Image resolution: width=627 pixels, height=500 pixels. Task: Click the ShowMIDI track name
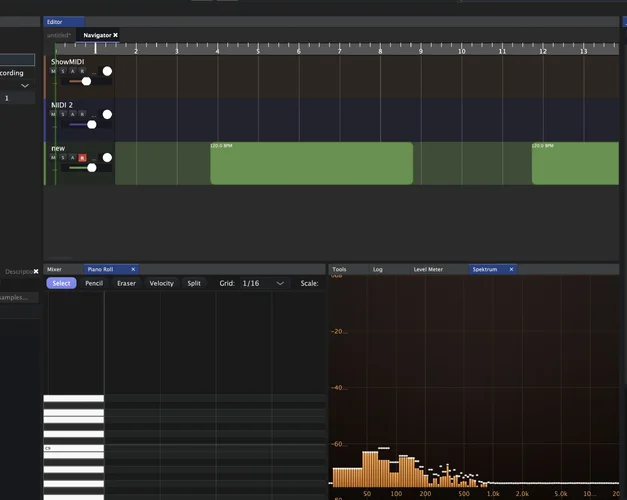click(x=68, y=62)
